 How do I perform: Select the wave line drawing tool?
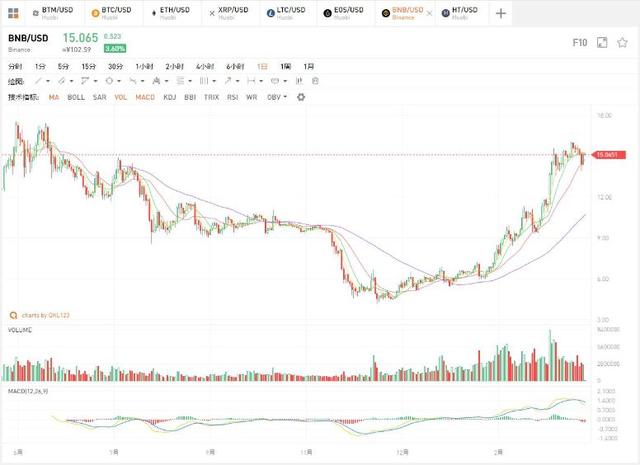[133, 81]
